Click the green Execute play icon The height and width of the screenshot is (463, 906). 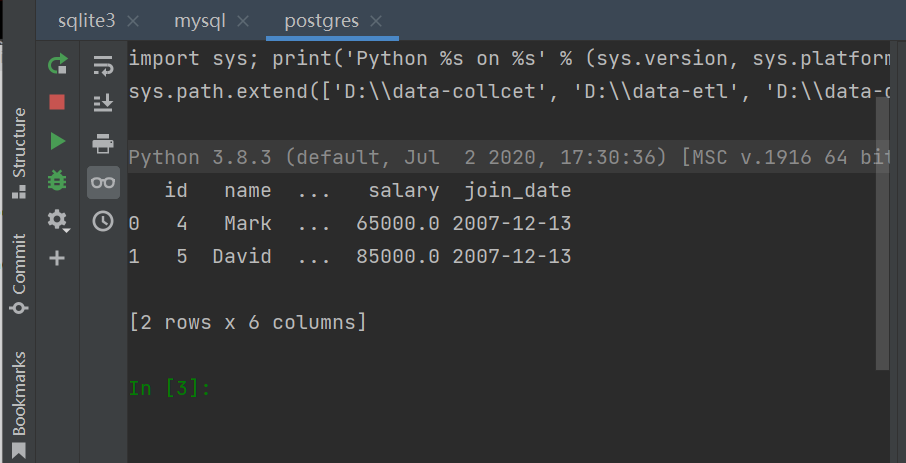[57, 141]
